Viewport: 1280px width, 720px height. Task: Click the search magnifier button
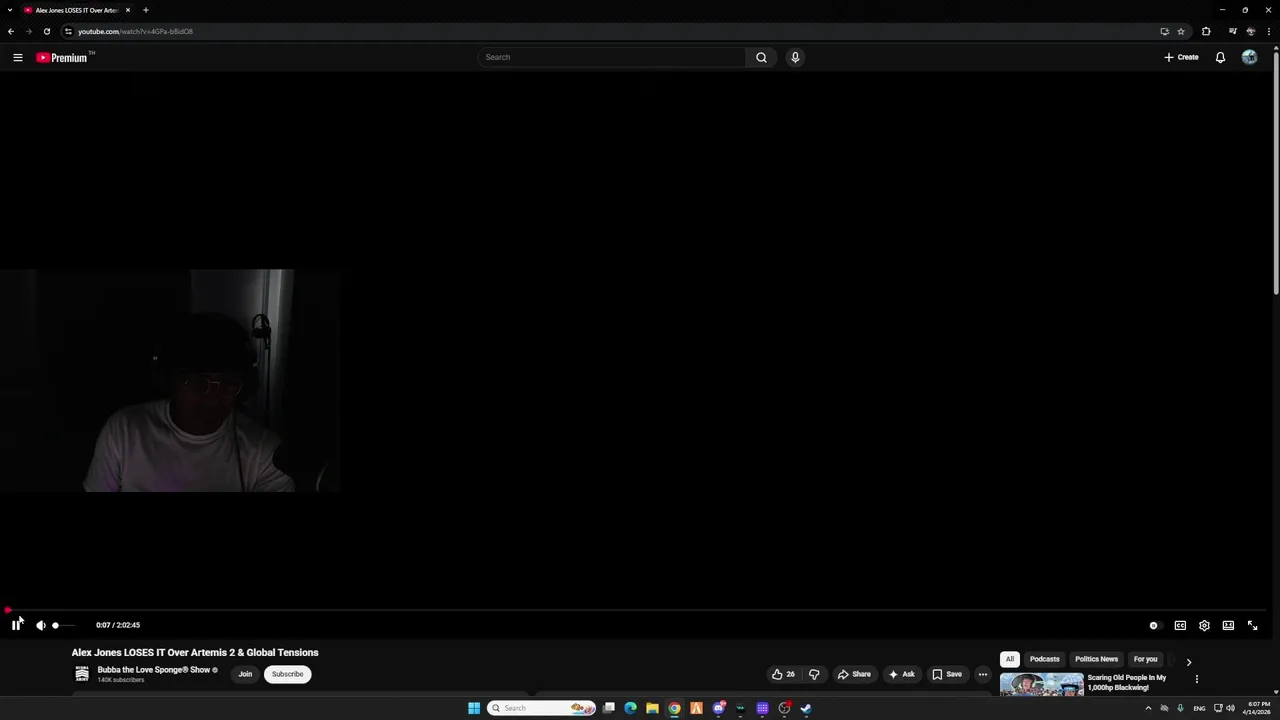761,57
